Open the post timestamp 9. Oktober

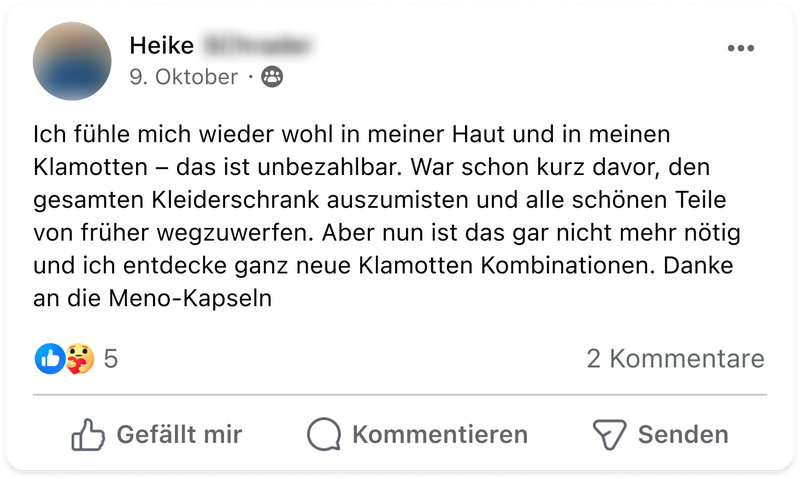pyautogui.click(x=184, y=76)
